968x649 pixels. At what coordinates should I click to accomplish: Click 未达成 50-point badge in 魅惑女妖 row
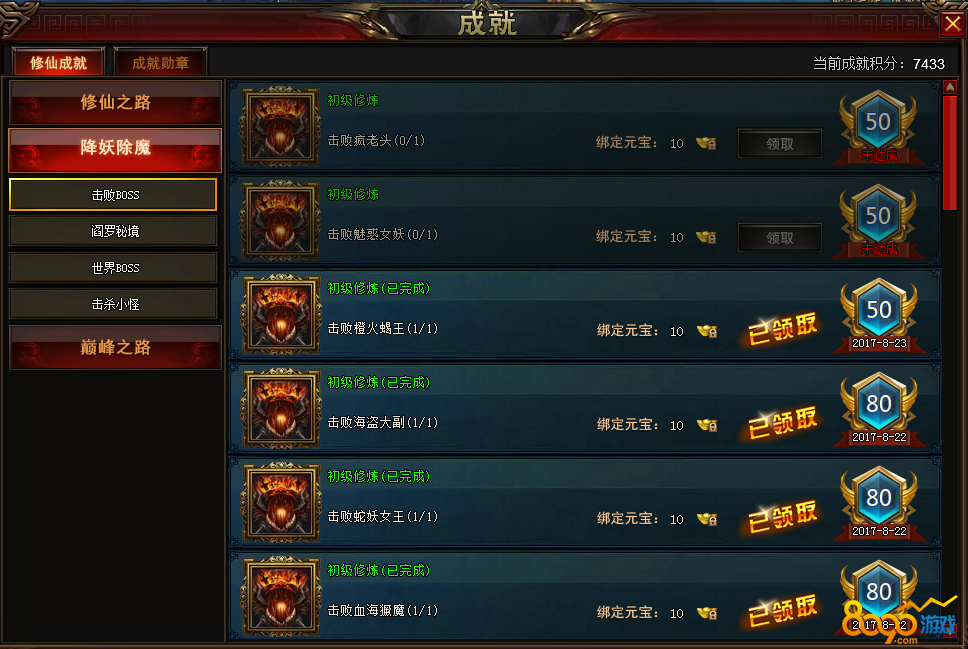(878, 222)
